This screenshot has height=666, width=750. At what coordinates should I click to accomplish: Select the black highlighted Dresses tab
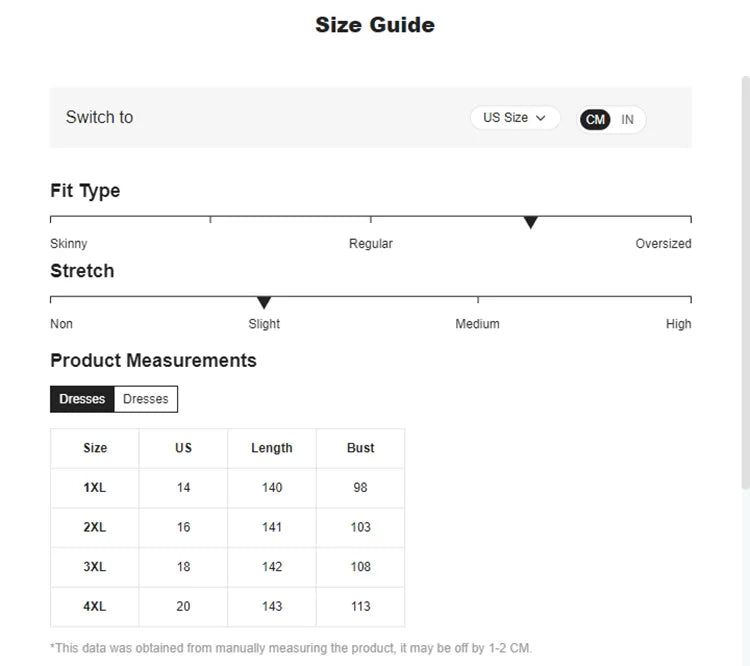click(x=82, y=399)
